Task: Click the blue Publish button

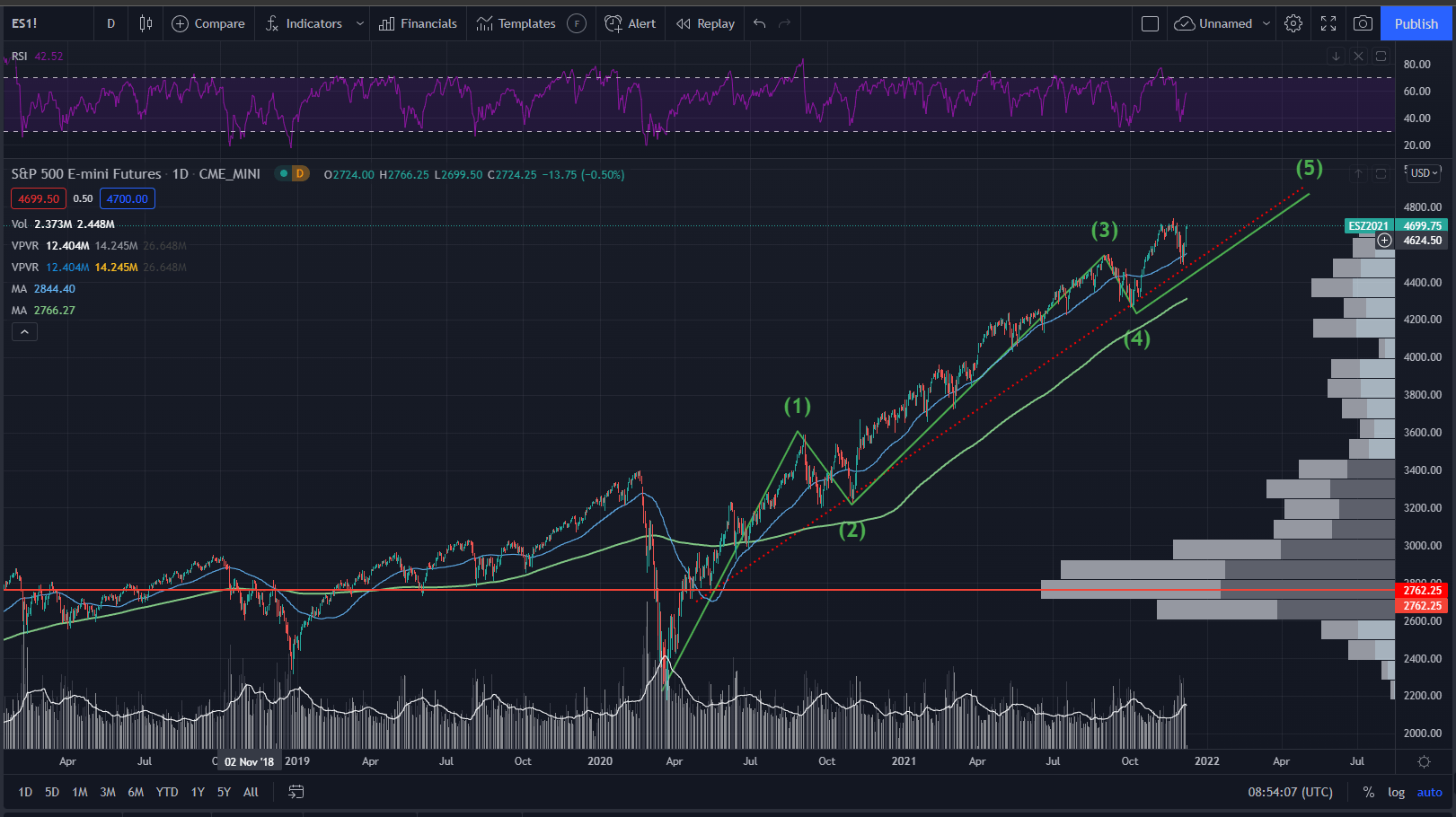Action: [1416, 23]
